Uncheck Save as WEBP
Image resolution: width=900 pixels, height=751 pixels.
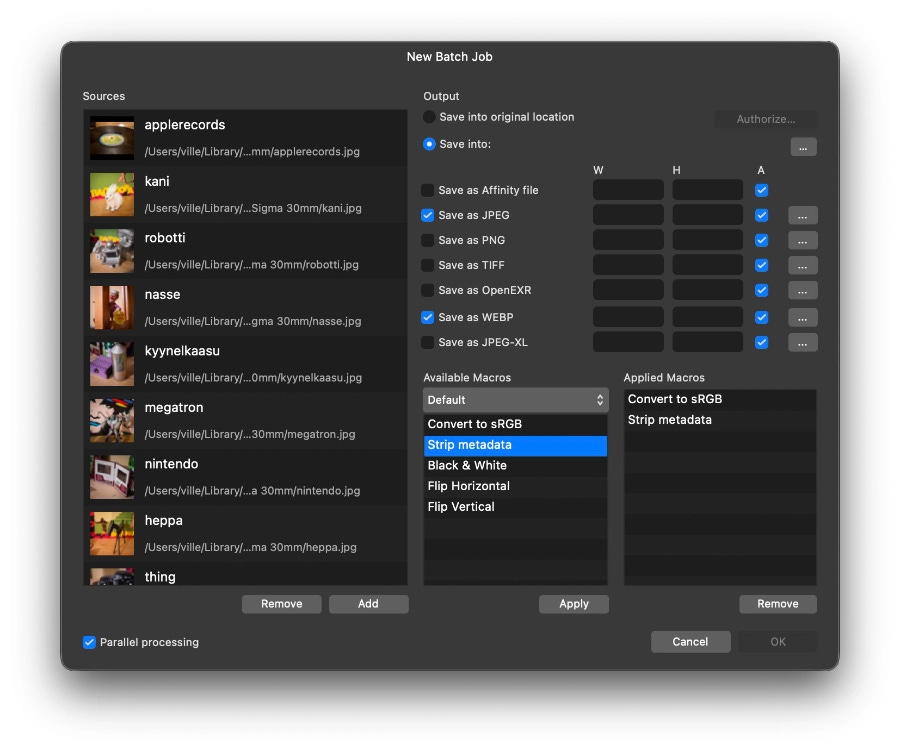pyautogui.click(x=428, y=317)
